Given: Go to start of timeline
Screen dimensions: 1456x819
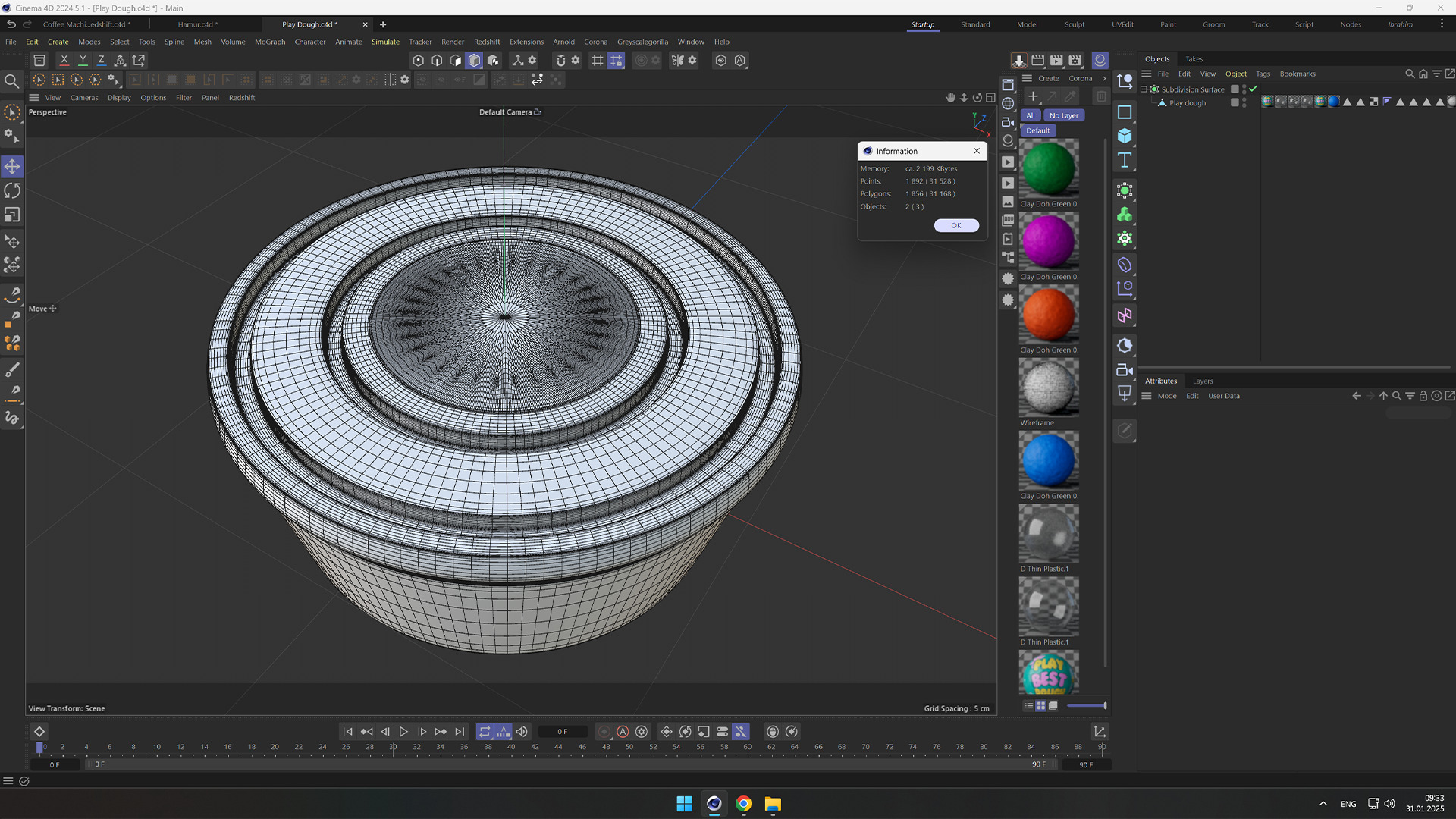Looking at the screenshot, I should click(x=347, y=732).
